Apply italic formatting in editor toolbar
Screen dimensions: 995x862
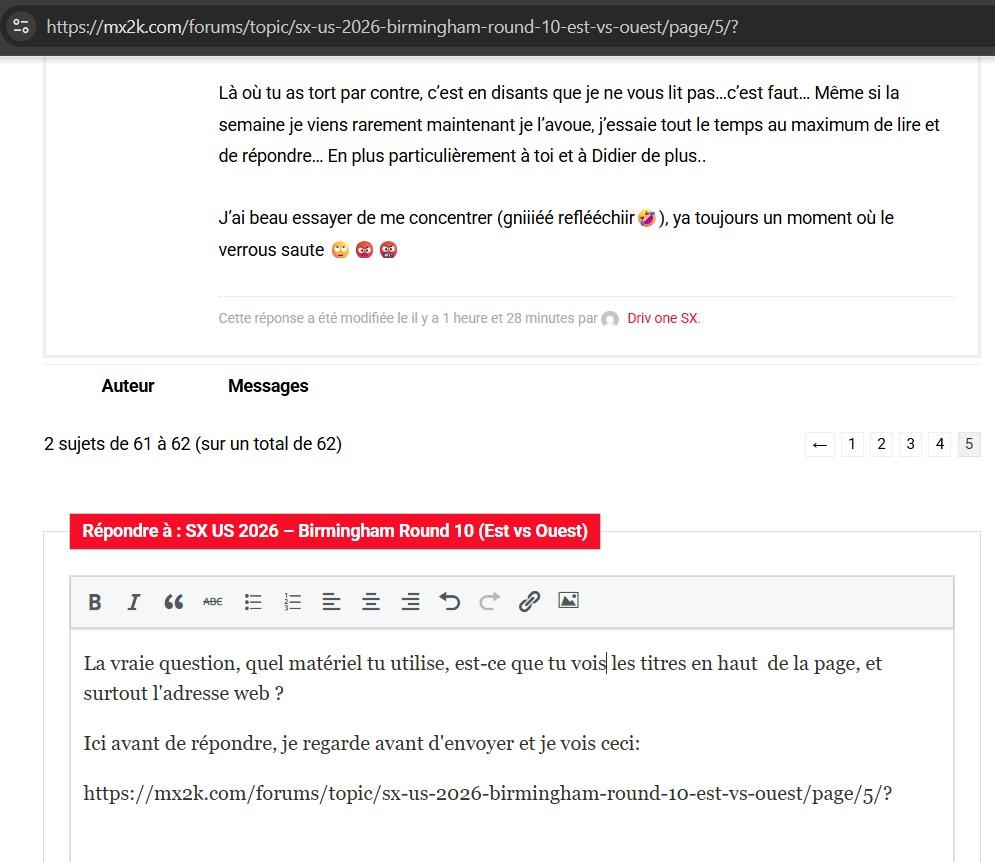133,602
